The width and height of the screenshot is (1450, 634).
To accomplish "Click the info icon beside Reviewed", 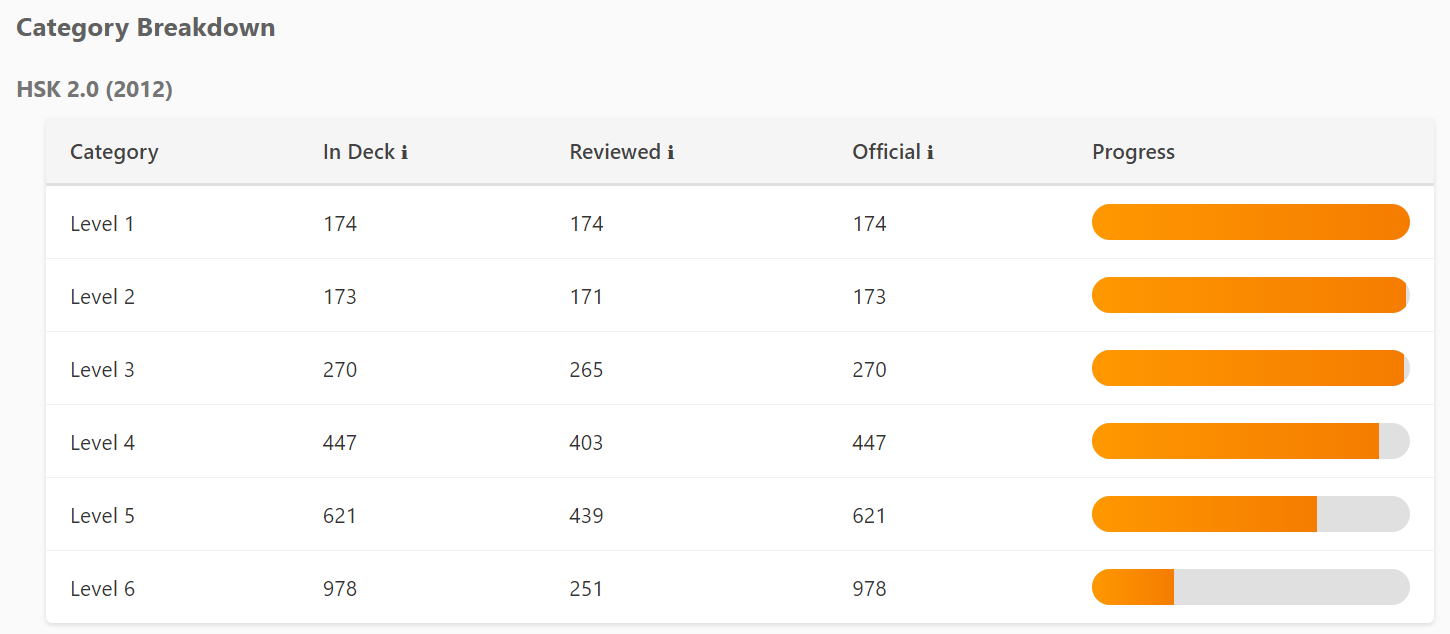I will tap(670, 153).
